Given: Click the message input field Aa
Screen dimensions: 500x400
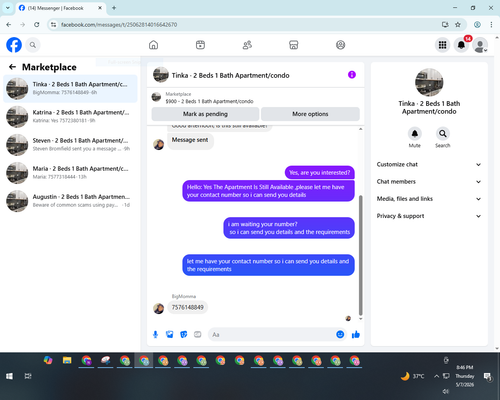Looking at the screenshot, I should coord(272,334).
